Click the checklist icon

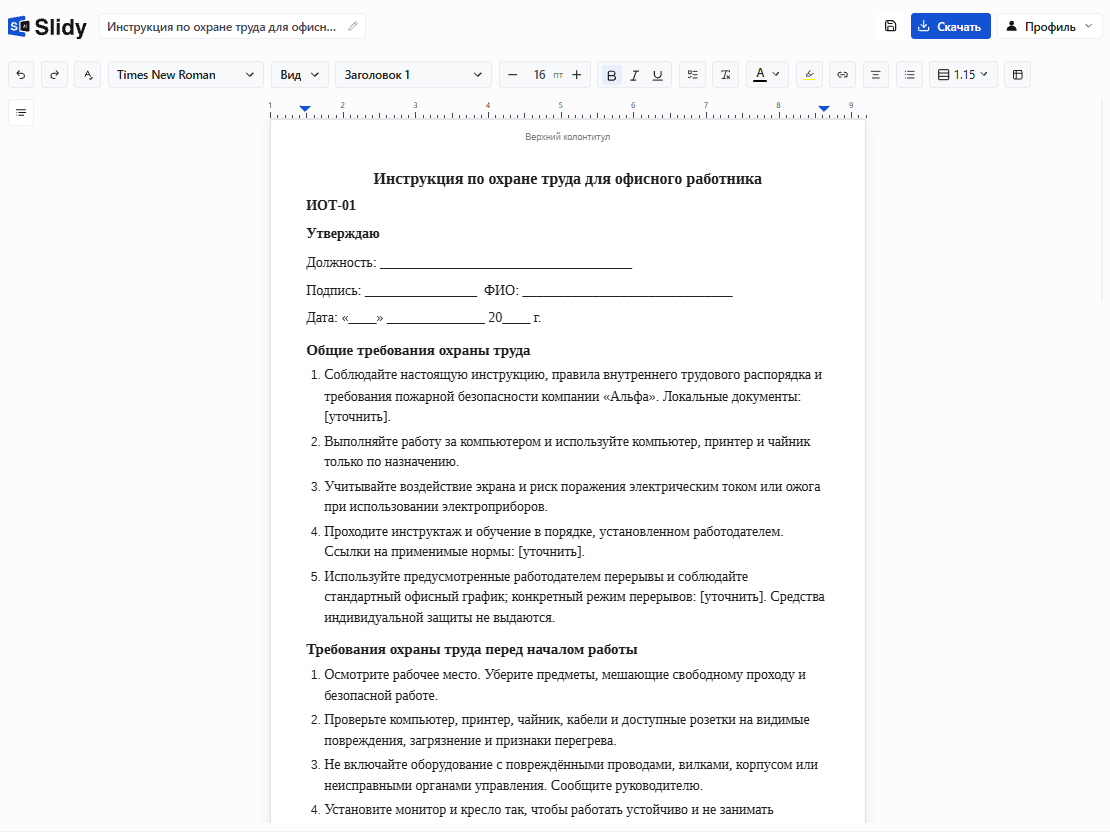(x=692, y=74)
